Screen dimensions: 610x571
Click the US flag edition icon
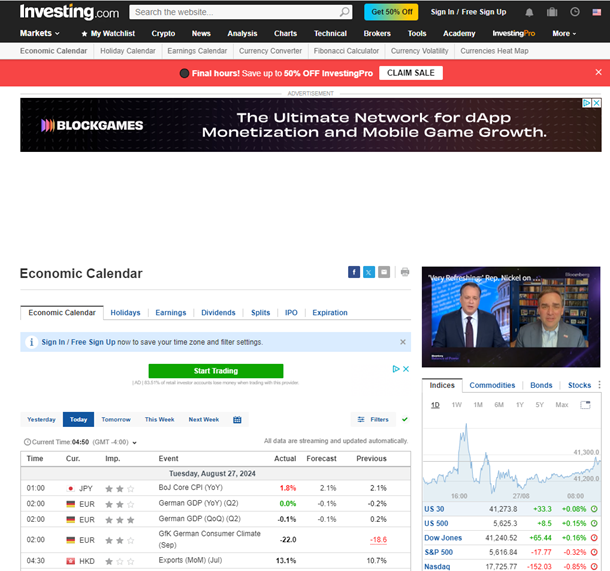pos(596,12)
